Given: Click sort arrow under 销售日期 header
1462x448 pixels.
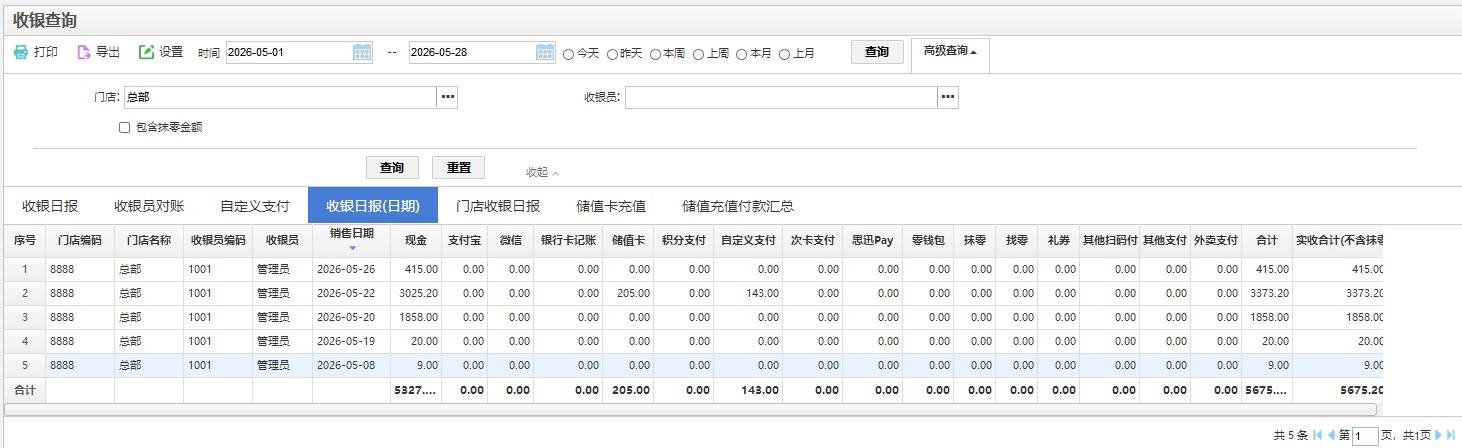Looking at the screenshot, I should coord(351,247).
